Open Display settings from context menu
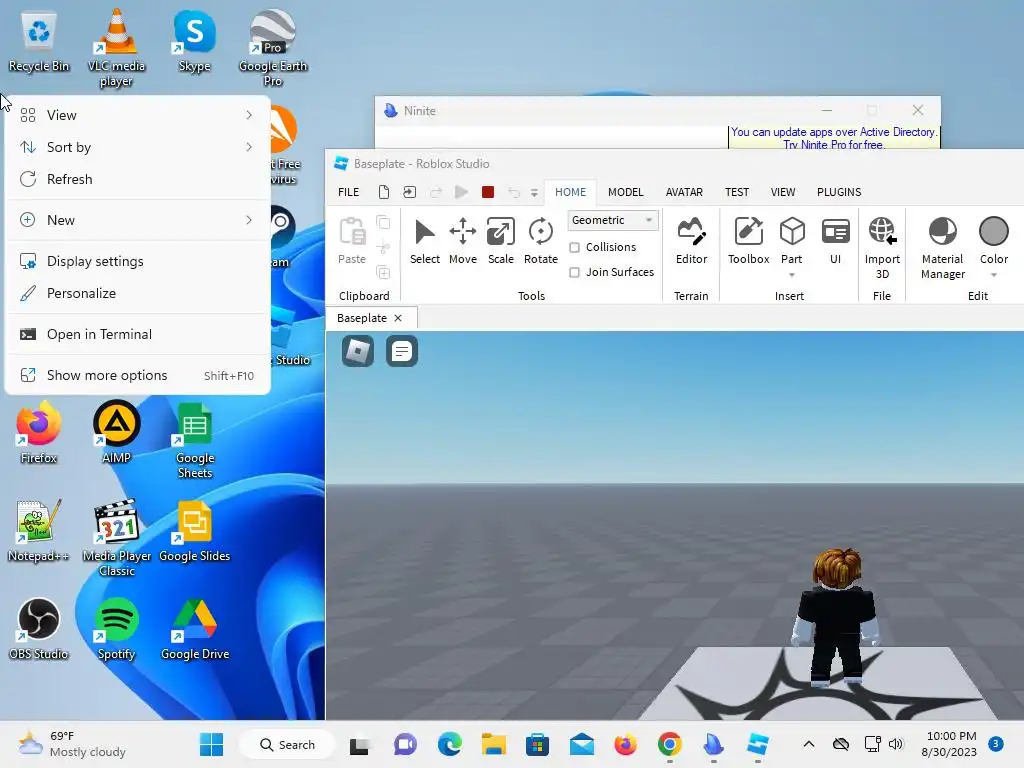The height and width of the screenshot is (768, 1024). click(x=137, y=261)
